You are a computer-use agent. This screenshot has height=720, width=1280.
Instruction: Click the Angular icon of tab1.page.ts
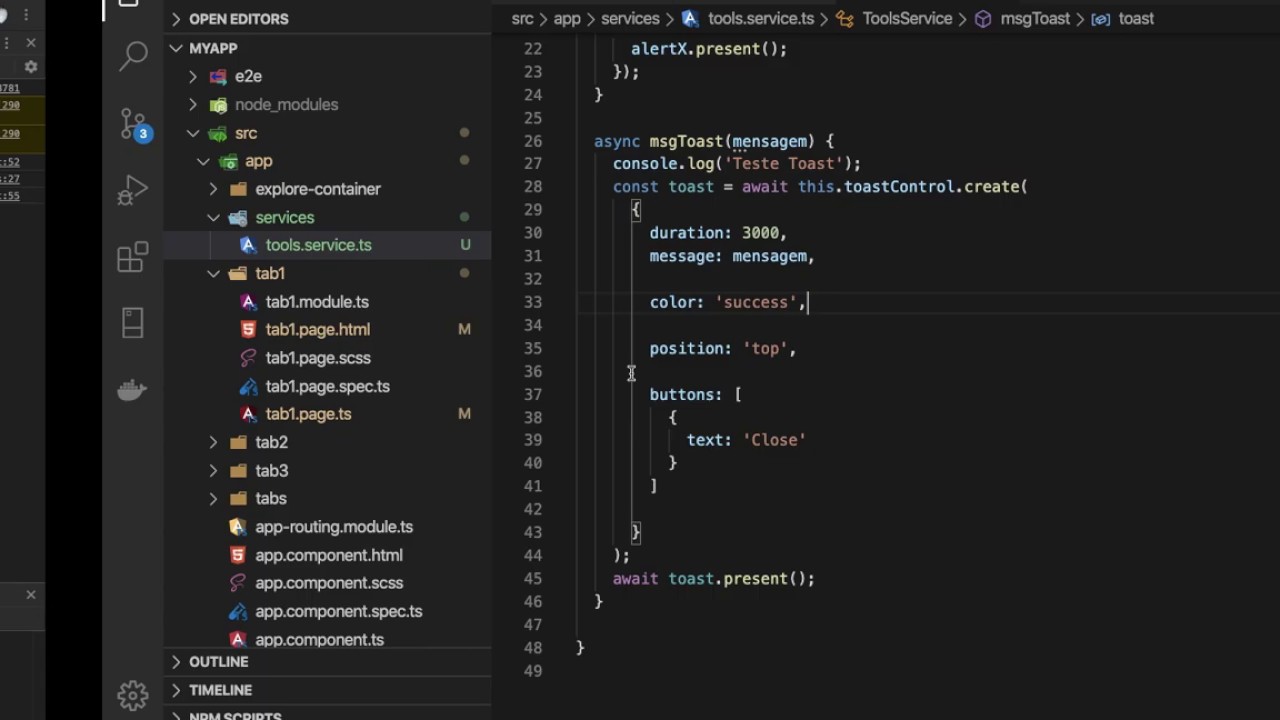point(248,414)
